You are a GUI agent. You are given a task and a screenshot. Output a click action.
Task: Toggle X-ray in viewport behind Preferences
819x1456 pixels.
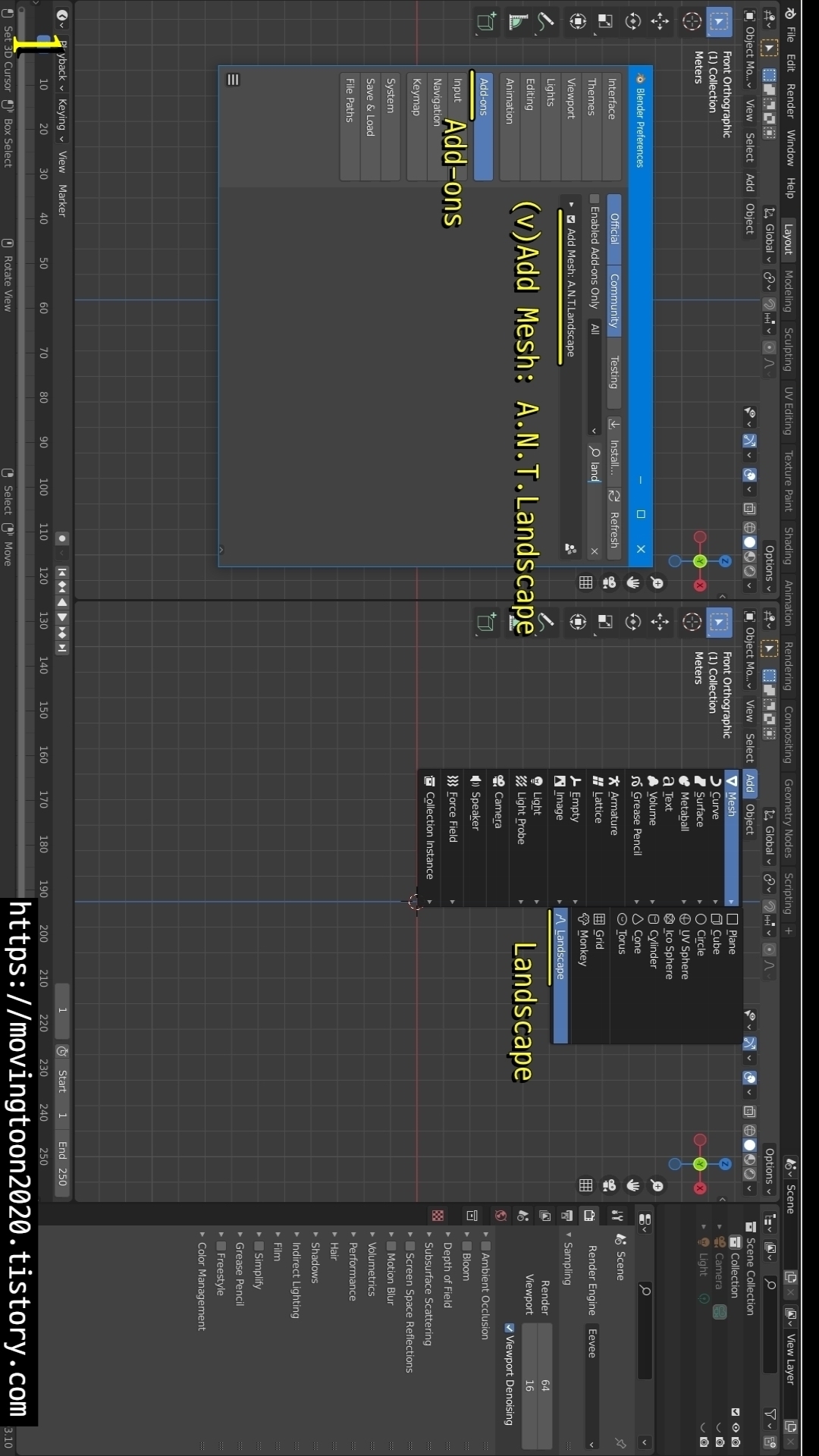[x=750, y=509]
